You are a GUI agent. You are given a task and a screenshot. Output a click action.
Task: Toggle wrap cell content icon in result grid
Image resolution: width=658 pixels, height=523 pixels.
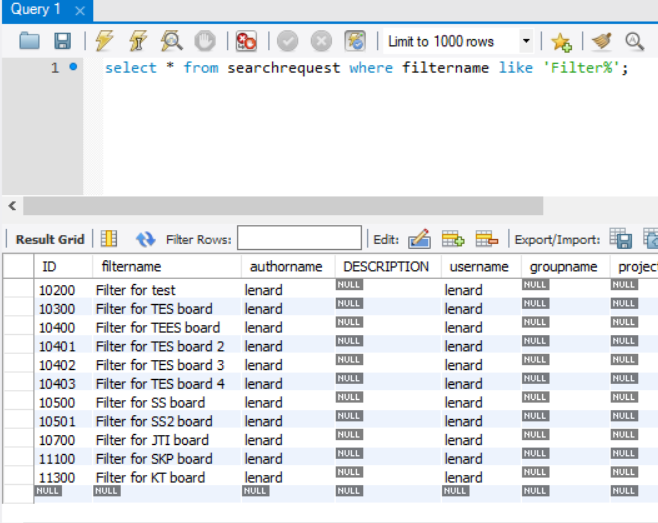[109, 239]
